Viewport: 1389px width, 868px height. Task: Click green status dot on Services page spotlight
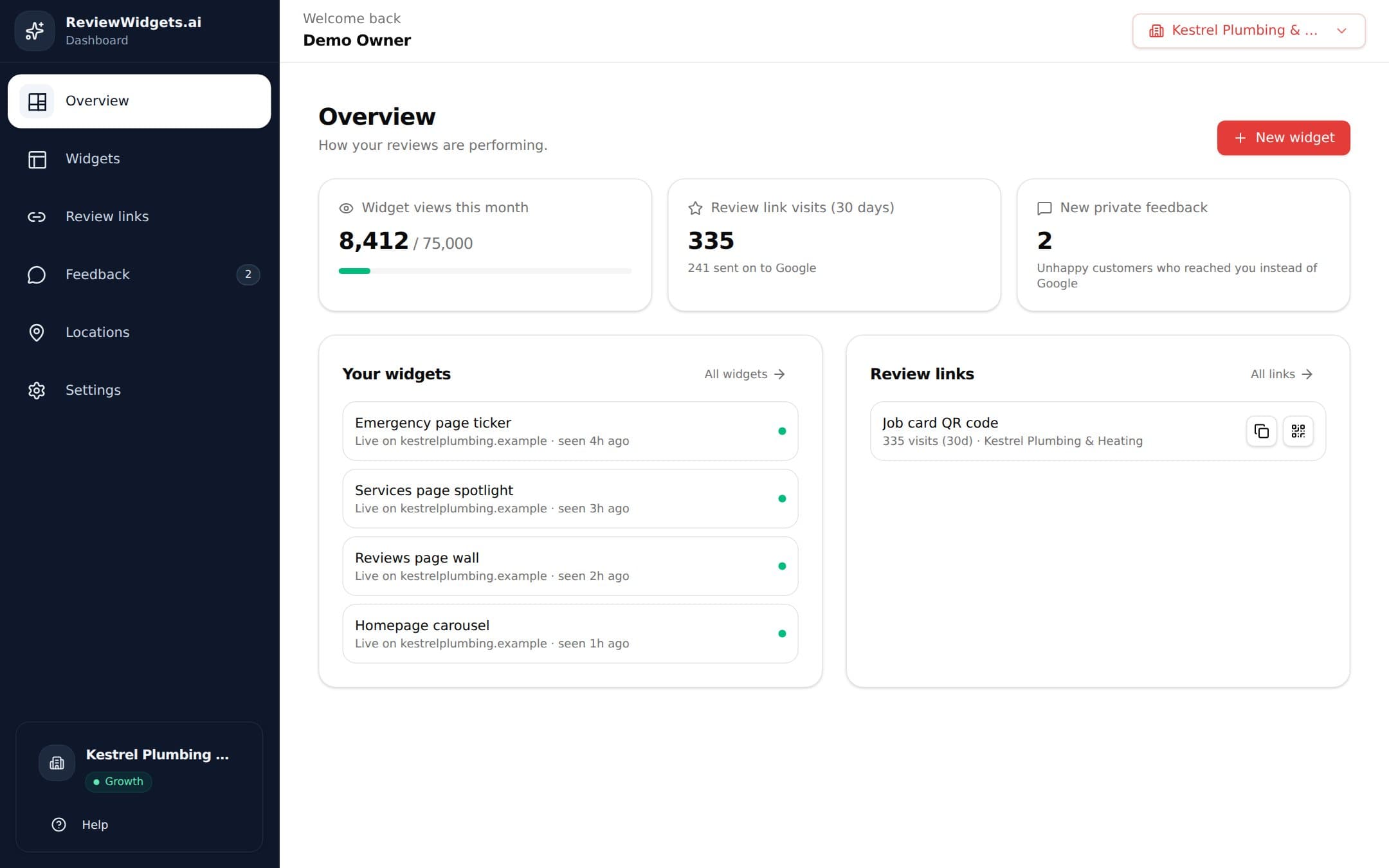pyautogui.click(x=782, y=499)
